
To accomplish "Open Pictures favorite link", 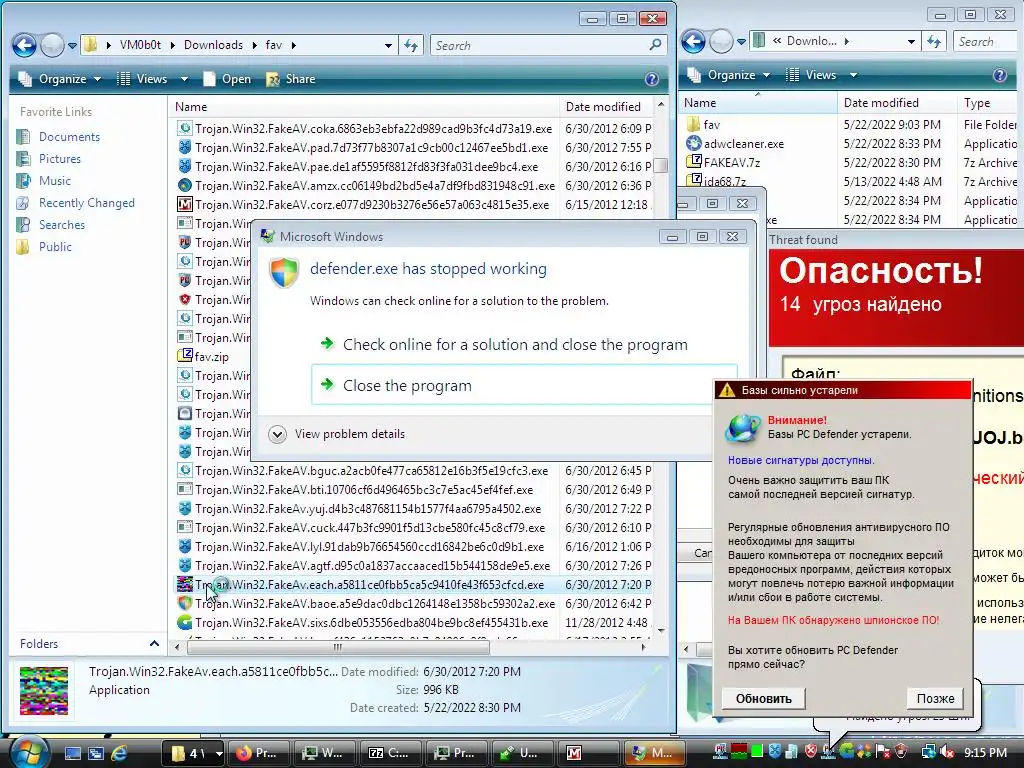I will coord(60,159).
